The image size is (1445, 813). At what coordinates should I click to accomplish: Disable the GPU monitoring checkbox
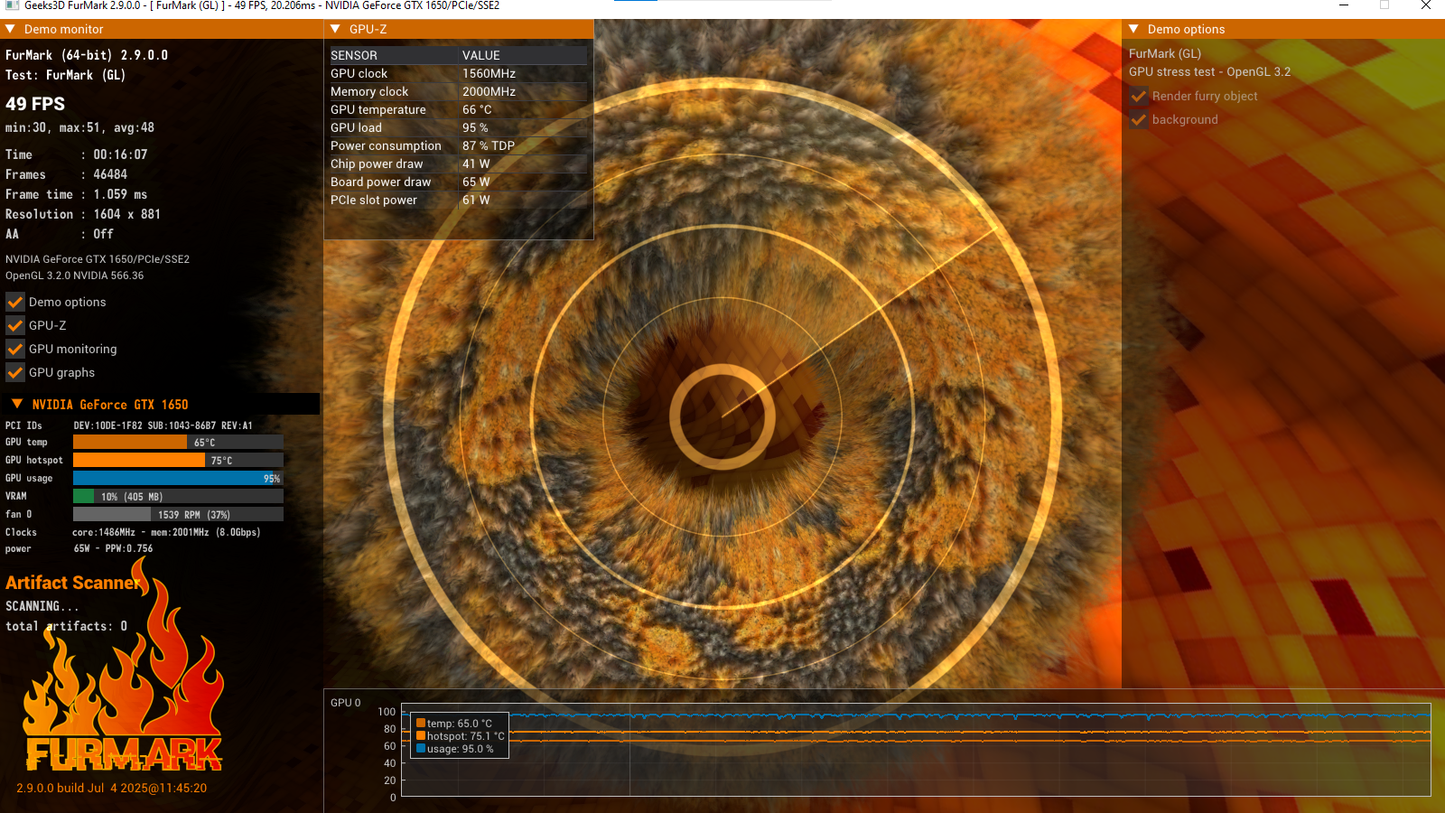(x=15, y=349)
